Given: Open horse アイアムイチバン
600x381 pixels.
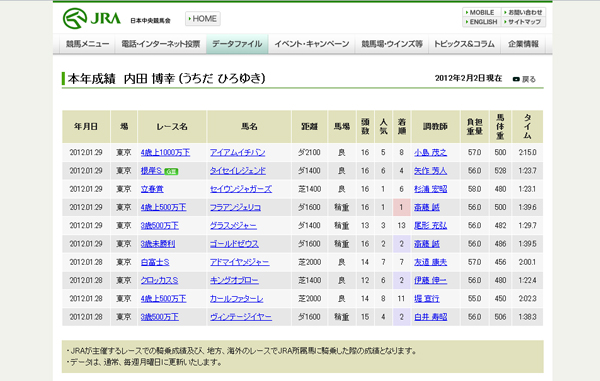Looking at the screenshot, I should [x=237, y=153].
